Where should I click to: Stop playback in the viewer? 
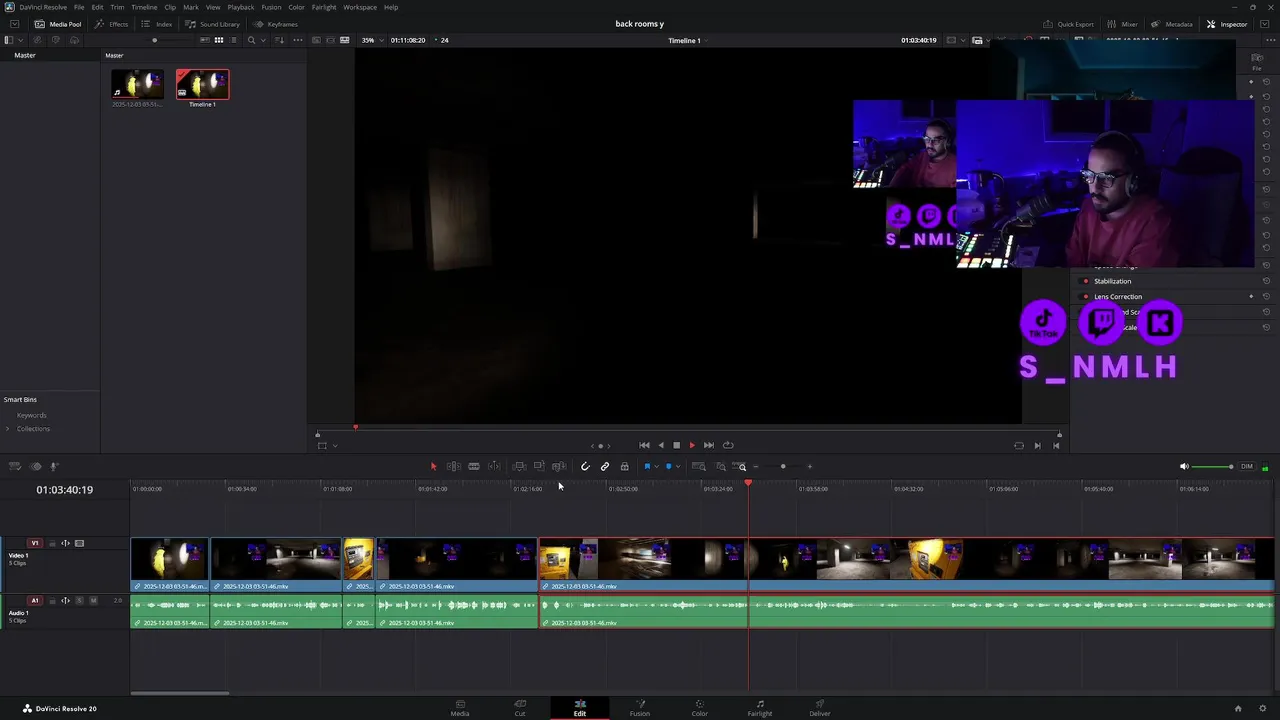tap(676, 445)
